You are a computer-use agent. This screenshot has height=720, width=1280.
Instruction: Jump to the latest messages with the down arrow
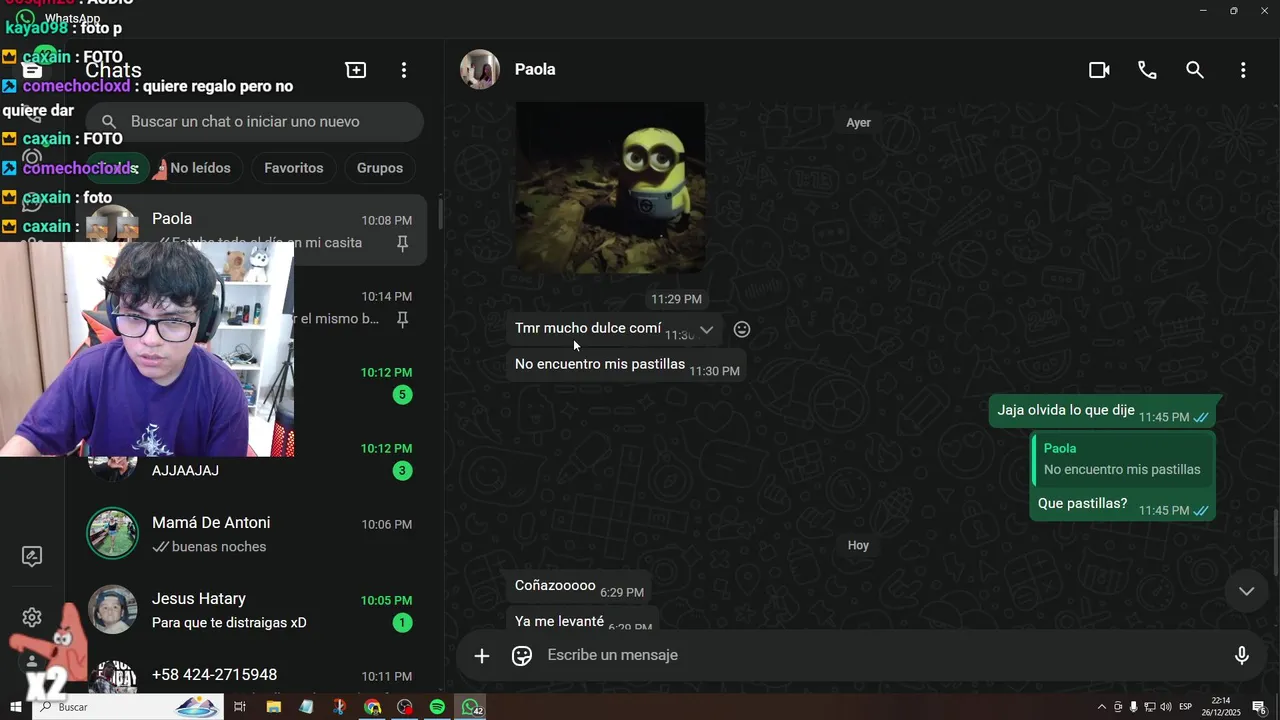(x=1246, y=591)
